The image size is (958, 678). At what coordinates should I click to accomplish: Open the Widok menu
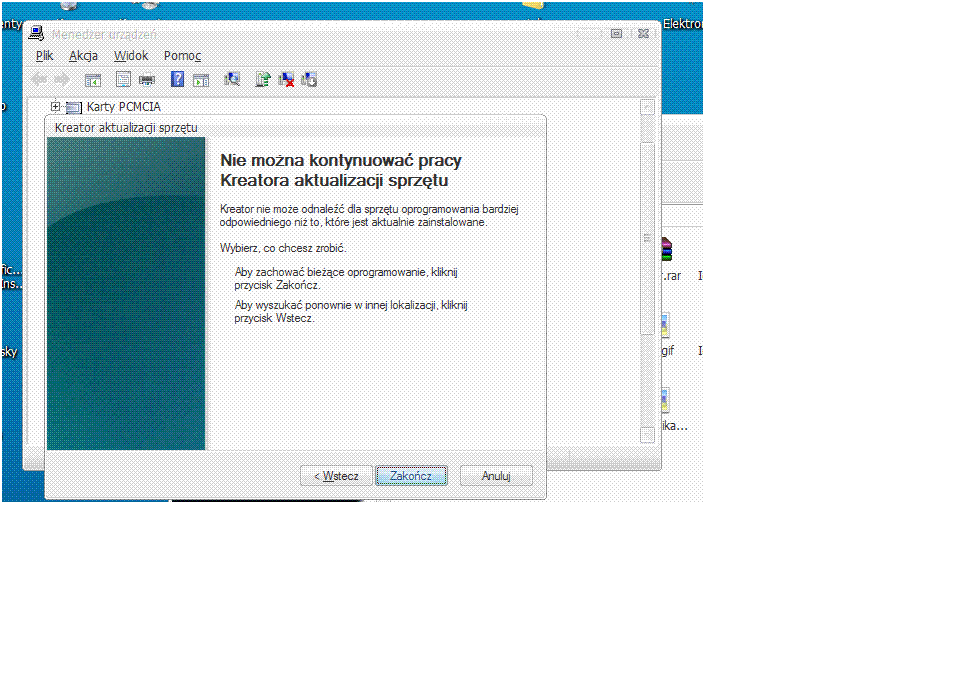[131, 56]
